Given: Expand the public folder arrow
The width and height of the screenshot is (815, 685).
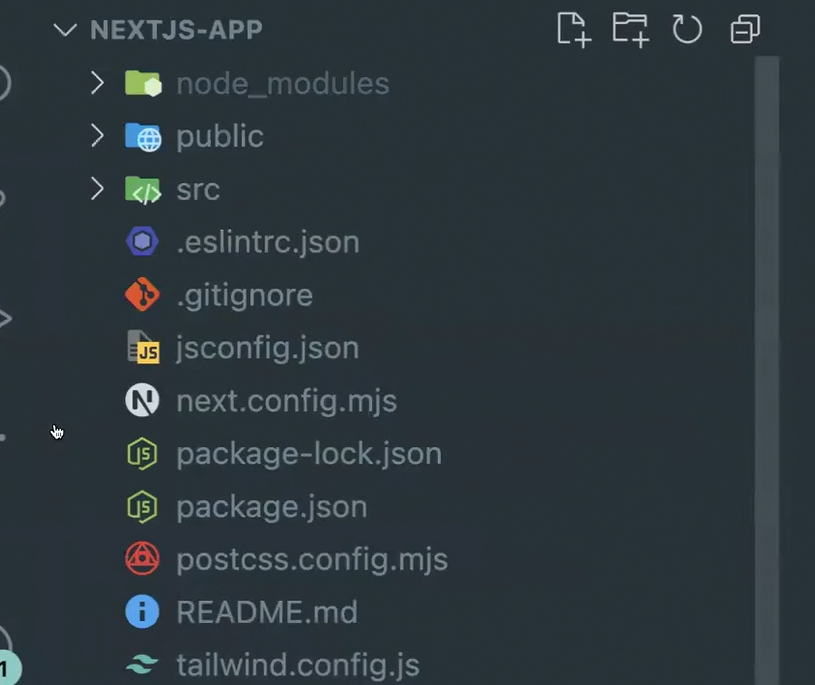Looking at the screenshot, I should (97, 136).
